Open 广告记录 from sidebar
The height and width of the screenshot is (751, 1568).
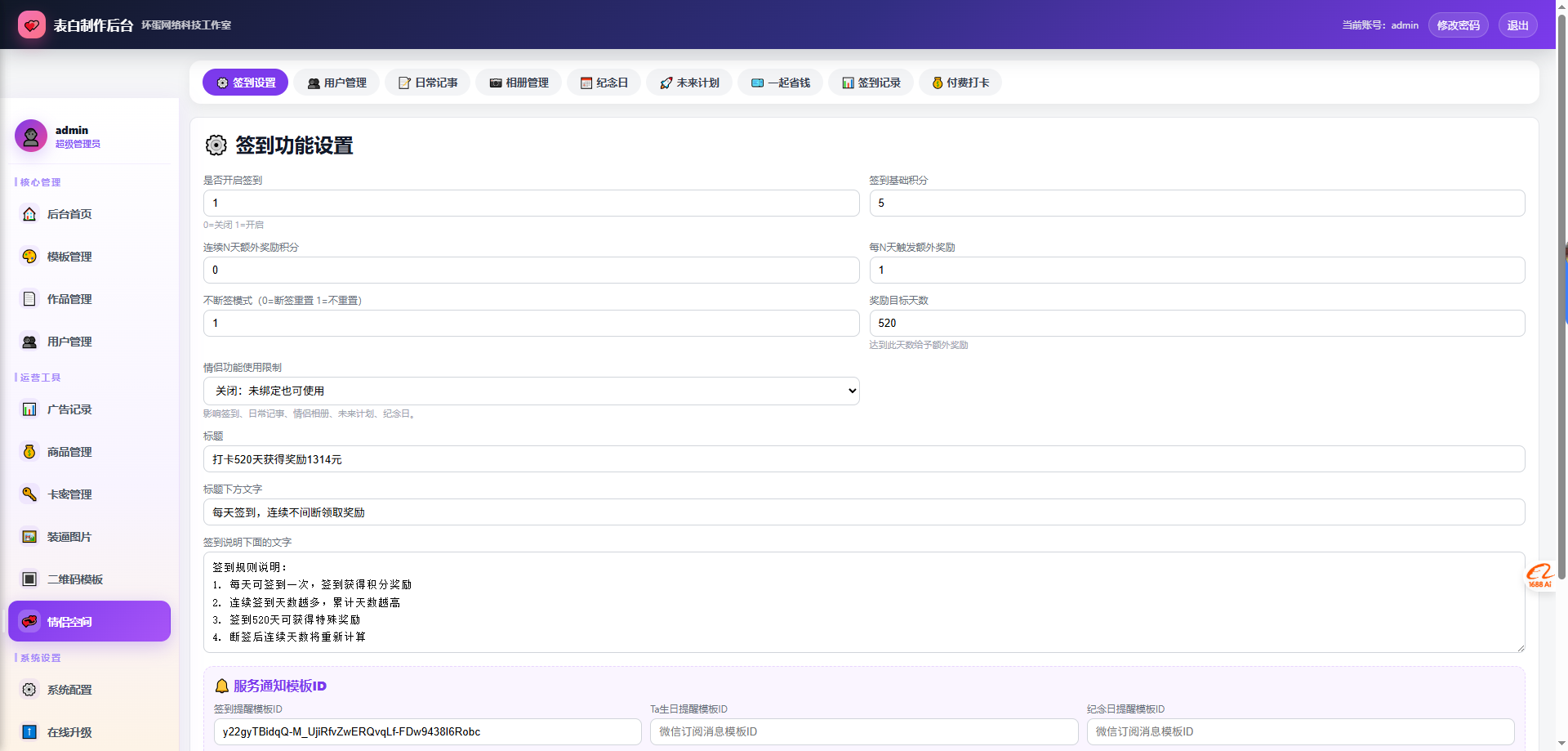click(90, 409)
